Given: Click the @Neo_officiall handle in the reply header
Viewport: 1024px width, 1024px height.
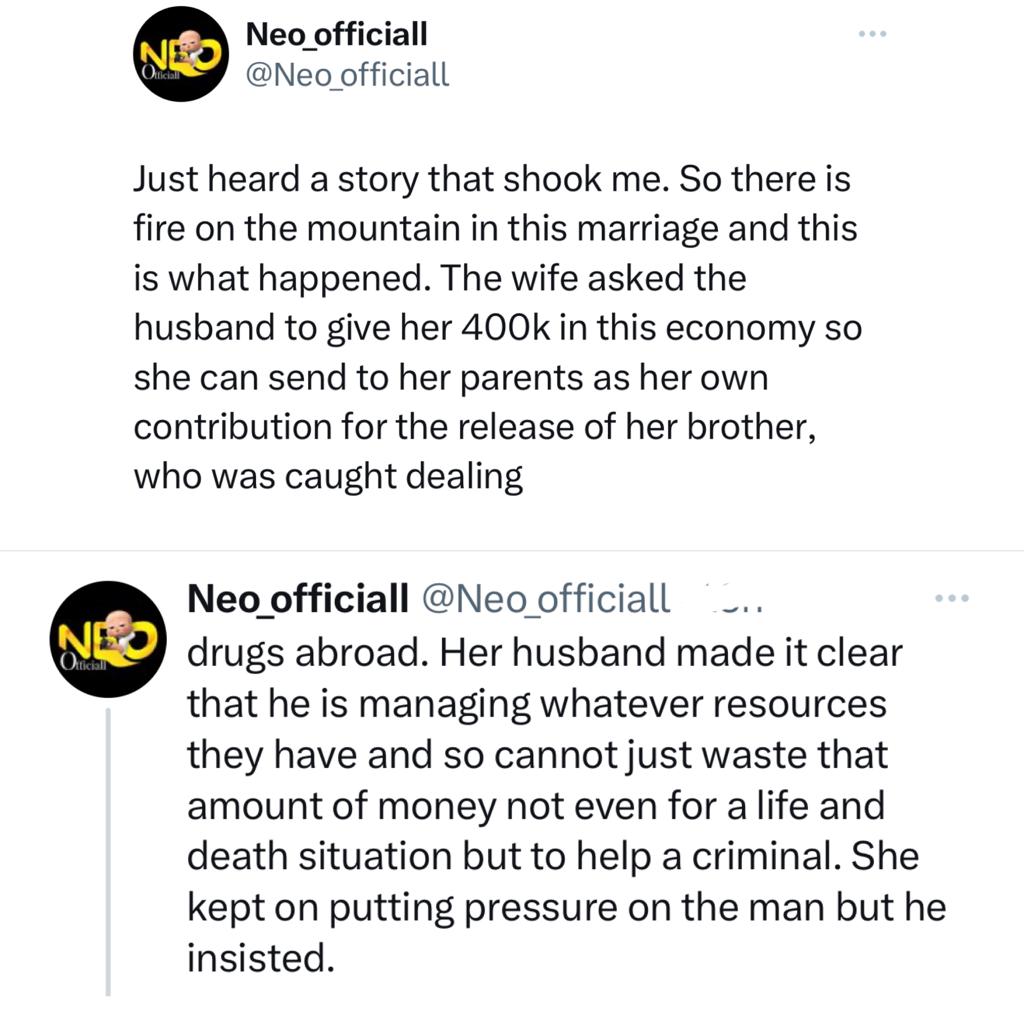Looking at the screenshot, I should click(547, 598).
